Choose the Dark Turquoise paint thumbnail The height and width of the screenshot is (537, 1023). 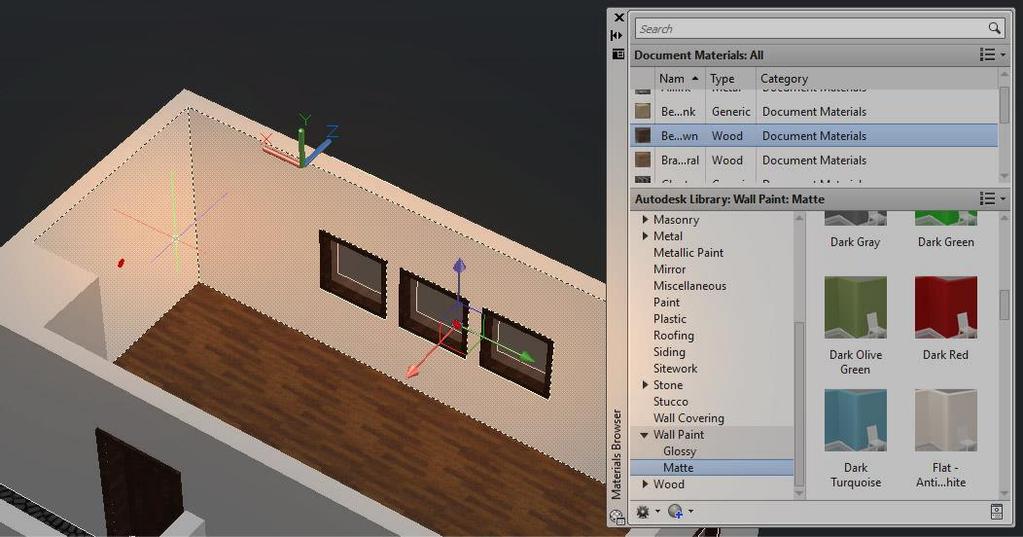(855, 420)
